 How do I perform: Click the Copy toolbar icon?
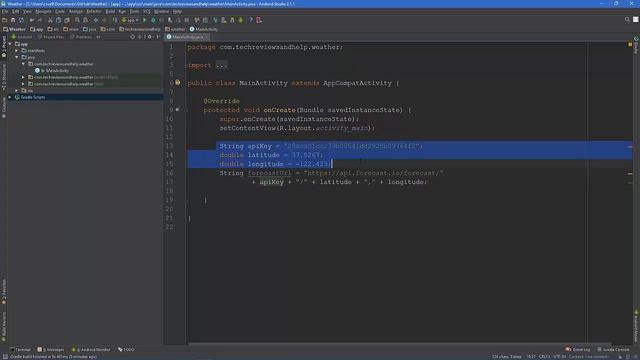point(58,20)
